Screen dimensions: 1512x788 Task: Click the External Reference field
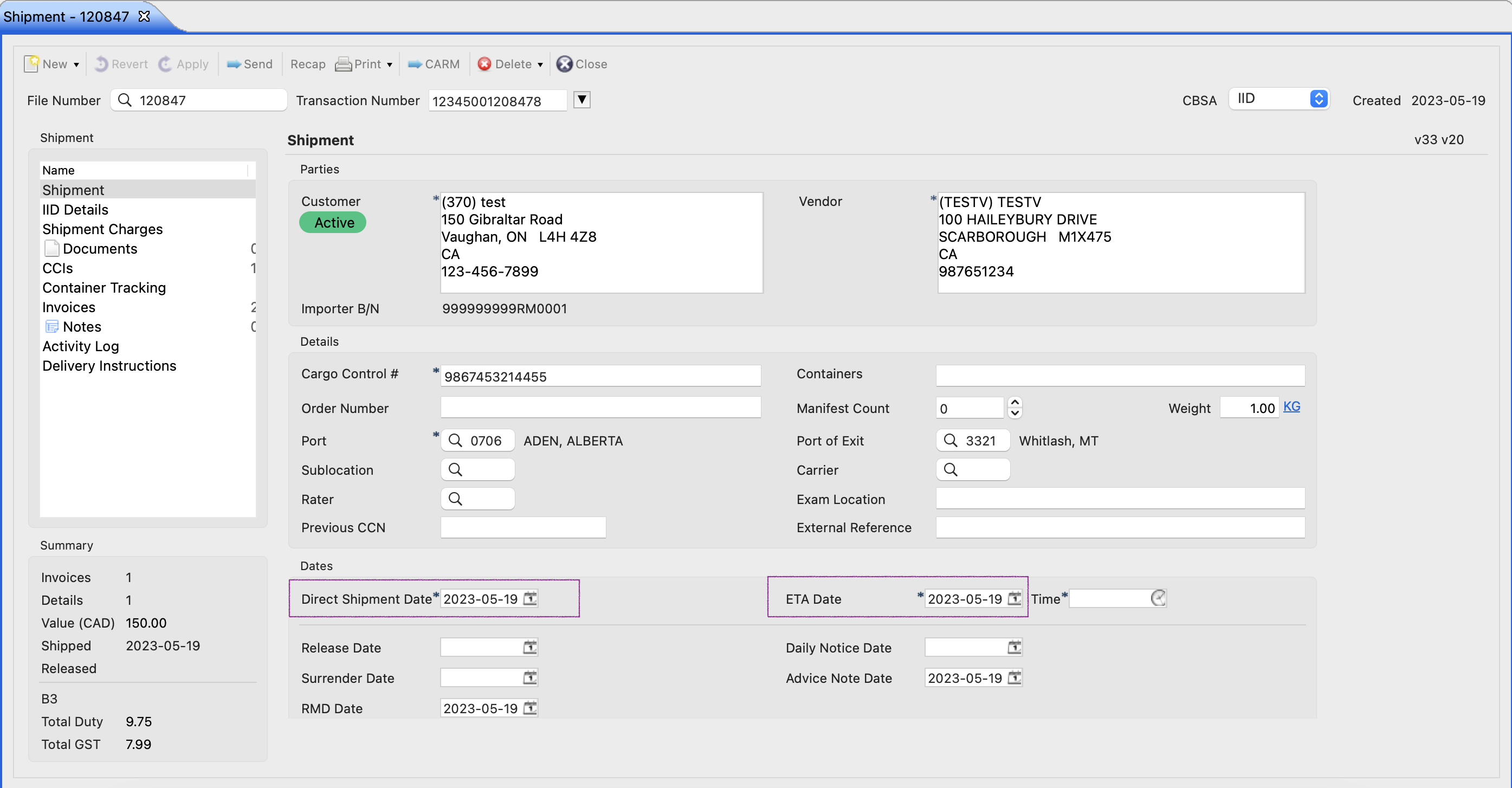[x=1120, y=527]
